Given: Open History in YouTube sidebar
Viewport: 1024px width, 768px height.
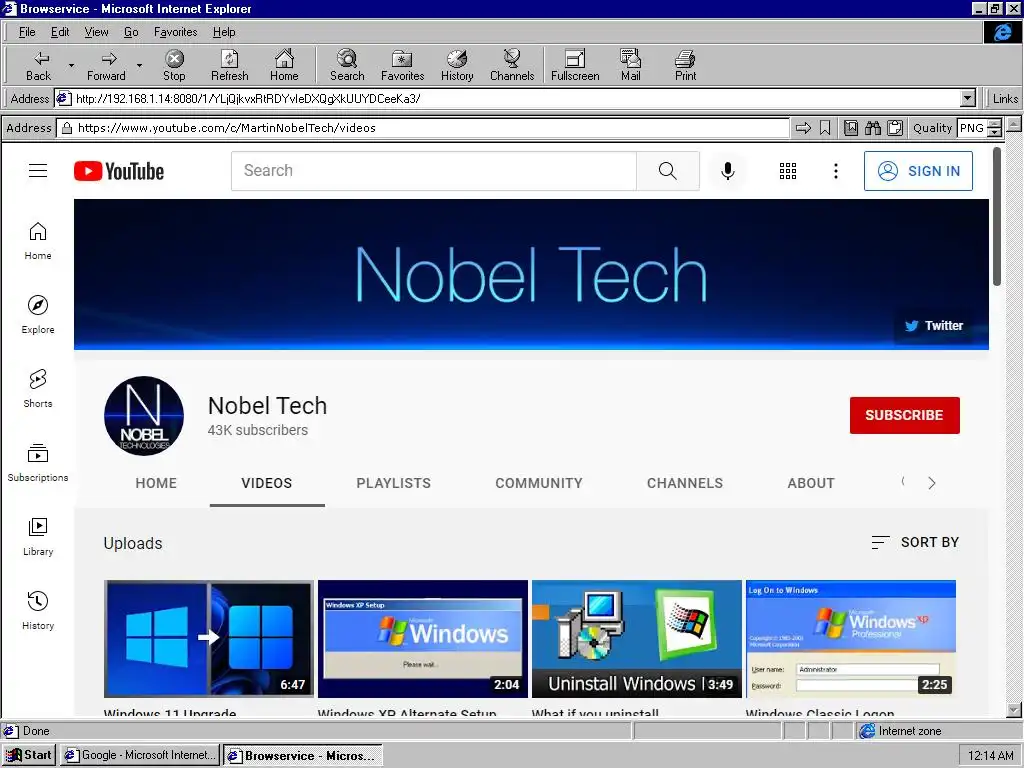Looking at the screenshot, I should (38, 611).
